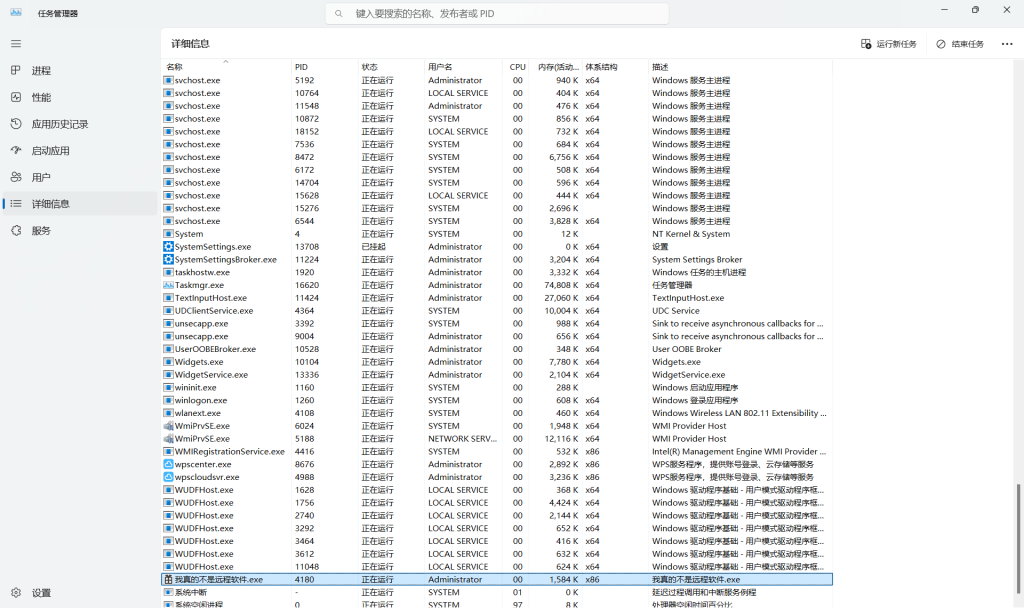Screen dimensions: 1024x608
Task: Open the Users (用户) page
Action: (40, 177)
